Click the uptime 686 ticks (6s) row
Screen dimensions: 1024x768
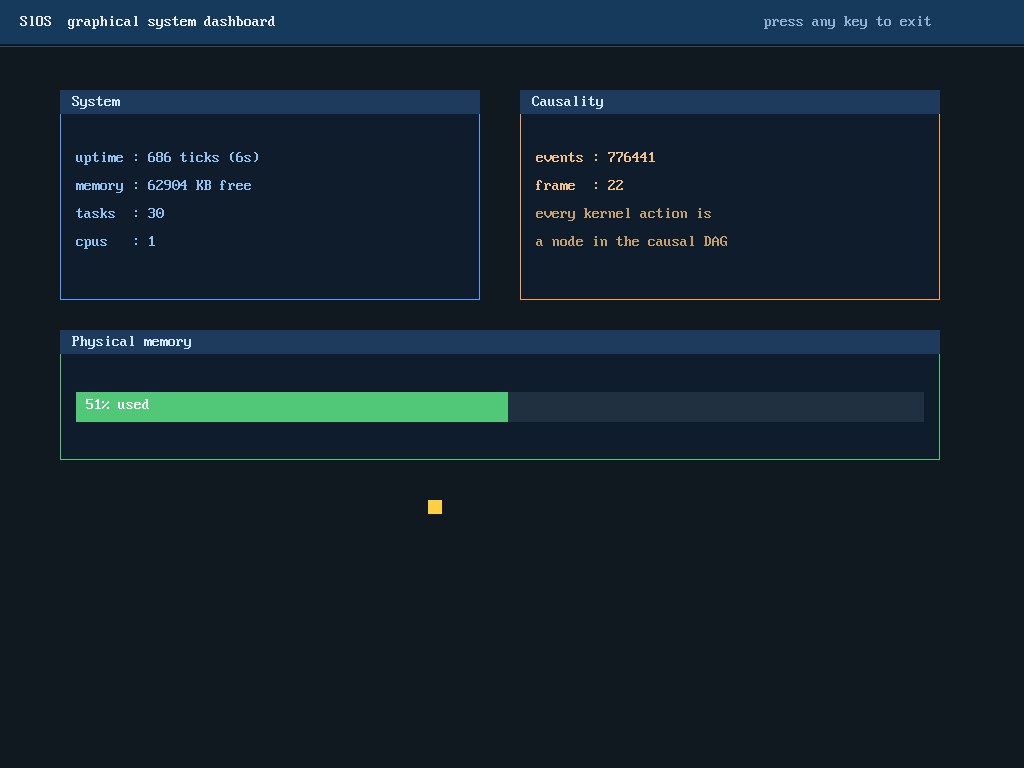tap(167, 158)
